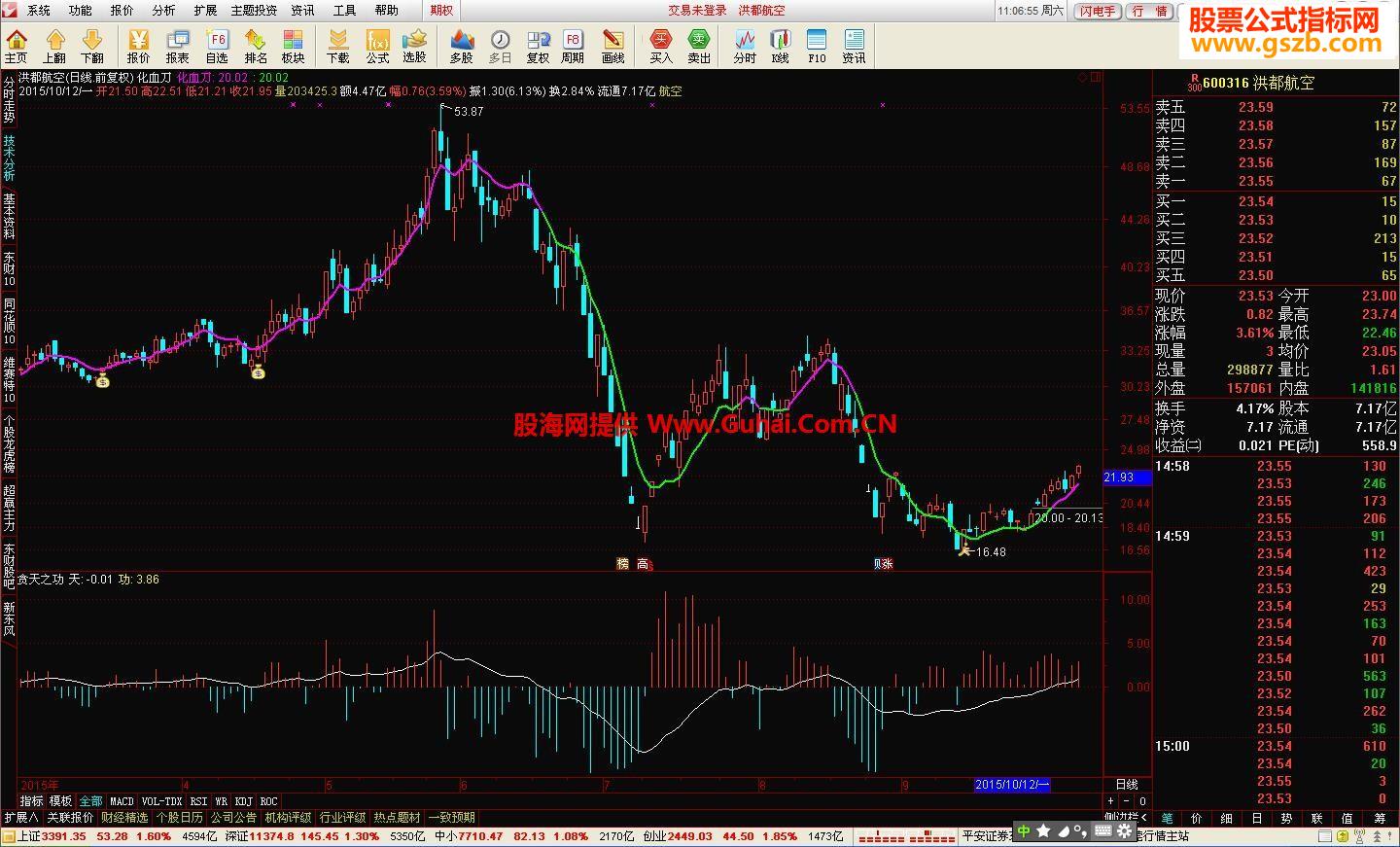
Task: Select the 东财股吧 sidebar tab
Action: [x=9, y=566]
